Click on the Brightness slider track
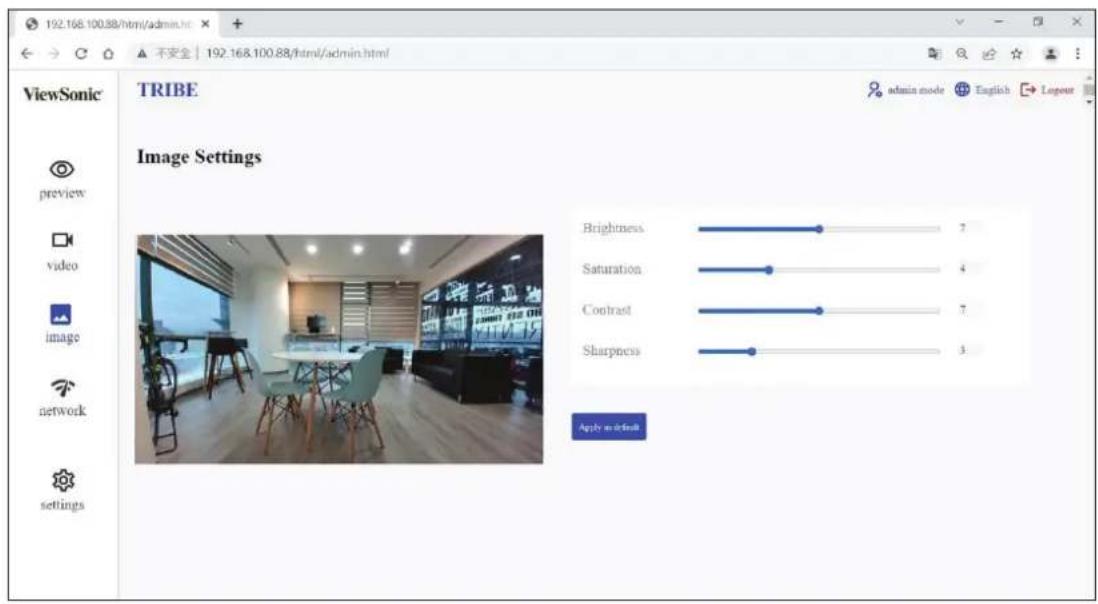The width and height of the screenshot is (1098, 604). [x=819, y=229]
